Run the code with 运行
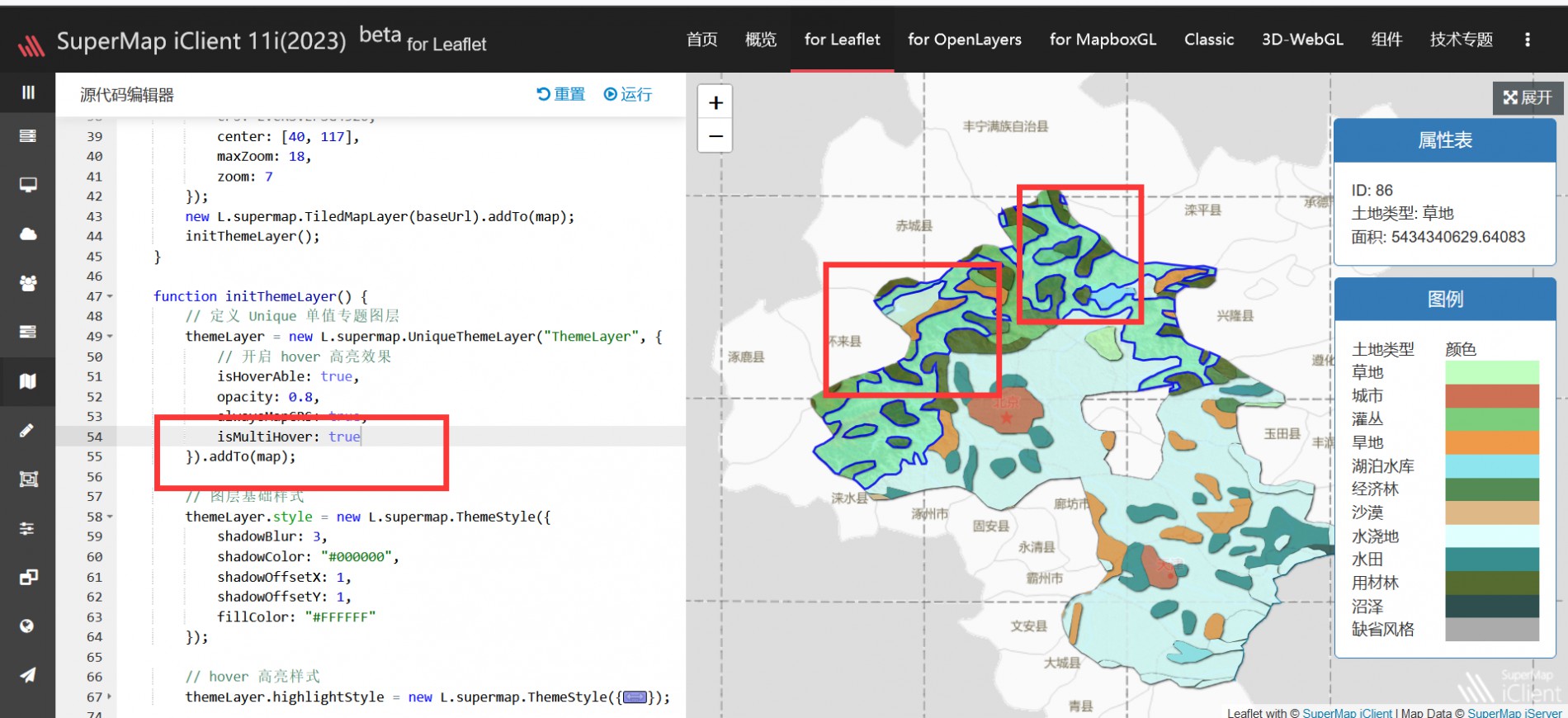 coord(628,94)
